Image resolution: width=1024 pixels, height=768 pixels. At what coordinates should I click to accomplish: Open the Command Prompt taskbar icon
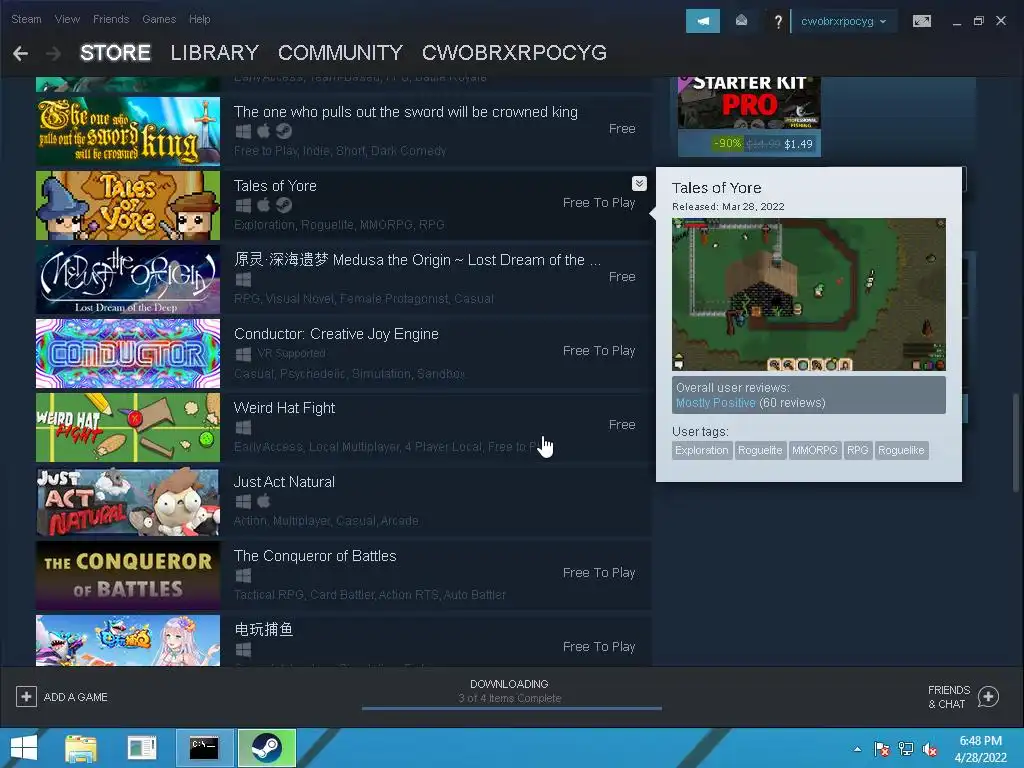tap(204, 748)
